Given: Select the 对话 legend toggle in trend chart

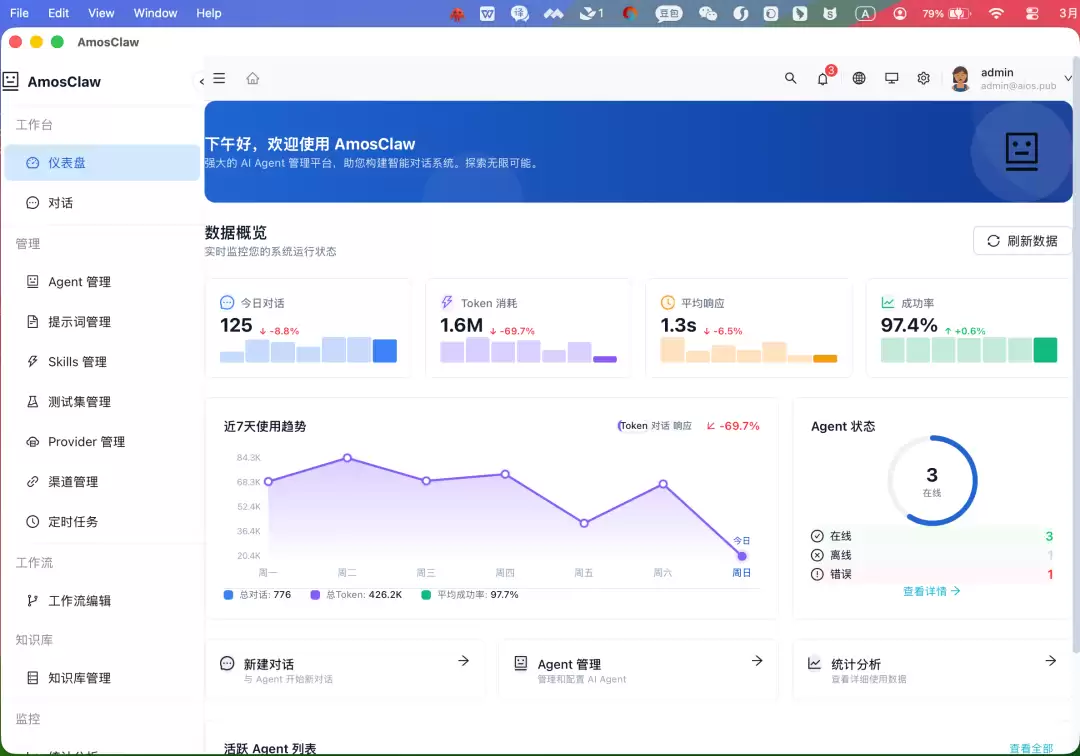Looking at the screenshot, I should (x=660, y=426).
